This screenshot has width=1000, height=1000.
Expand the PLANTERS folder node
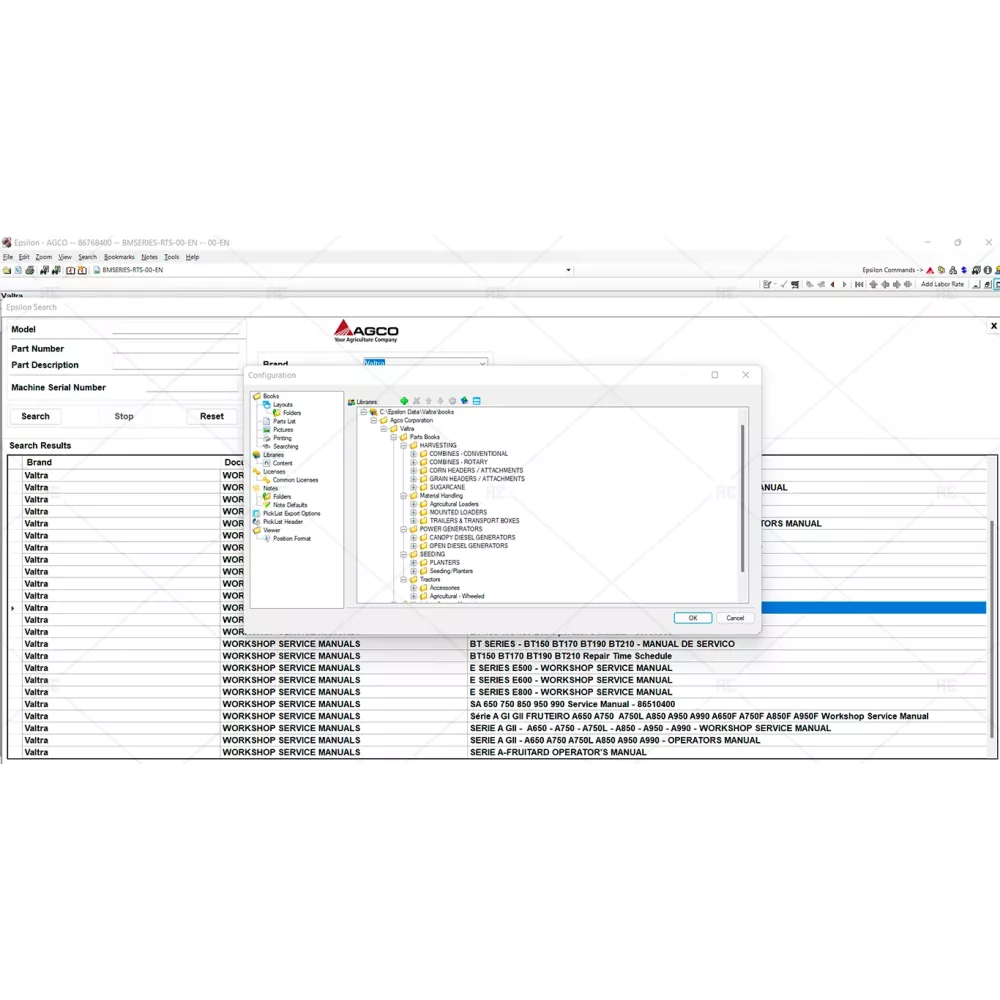pyautogui.click(x=413, y=563)
